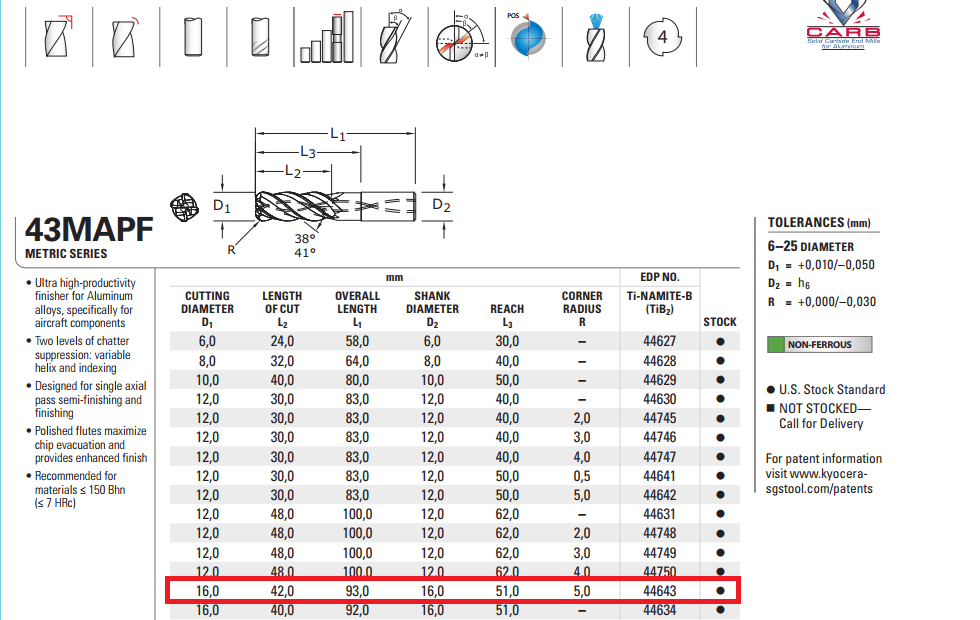Click the TOLERANCES (mm) heading
The image size is (980, 620).
point(819,222)
